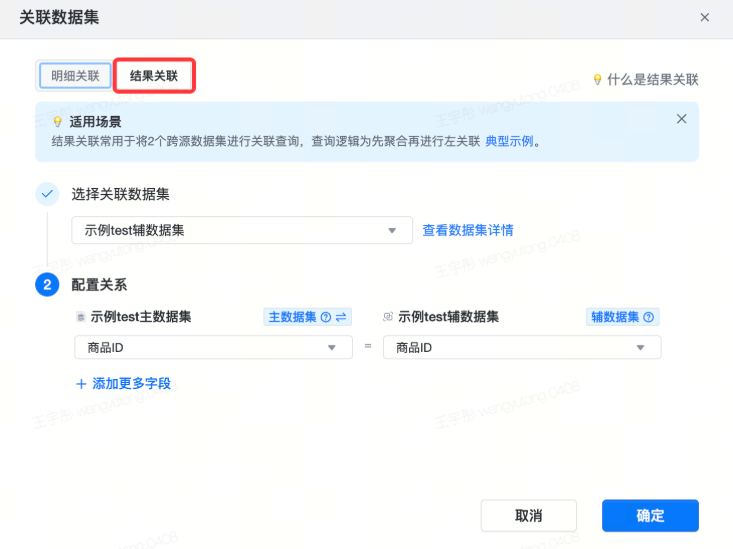Click the 取消 button

(x=528, y=515)
